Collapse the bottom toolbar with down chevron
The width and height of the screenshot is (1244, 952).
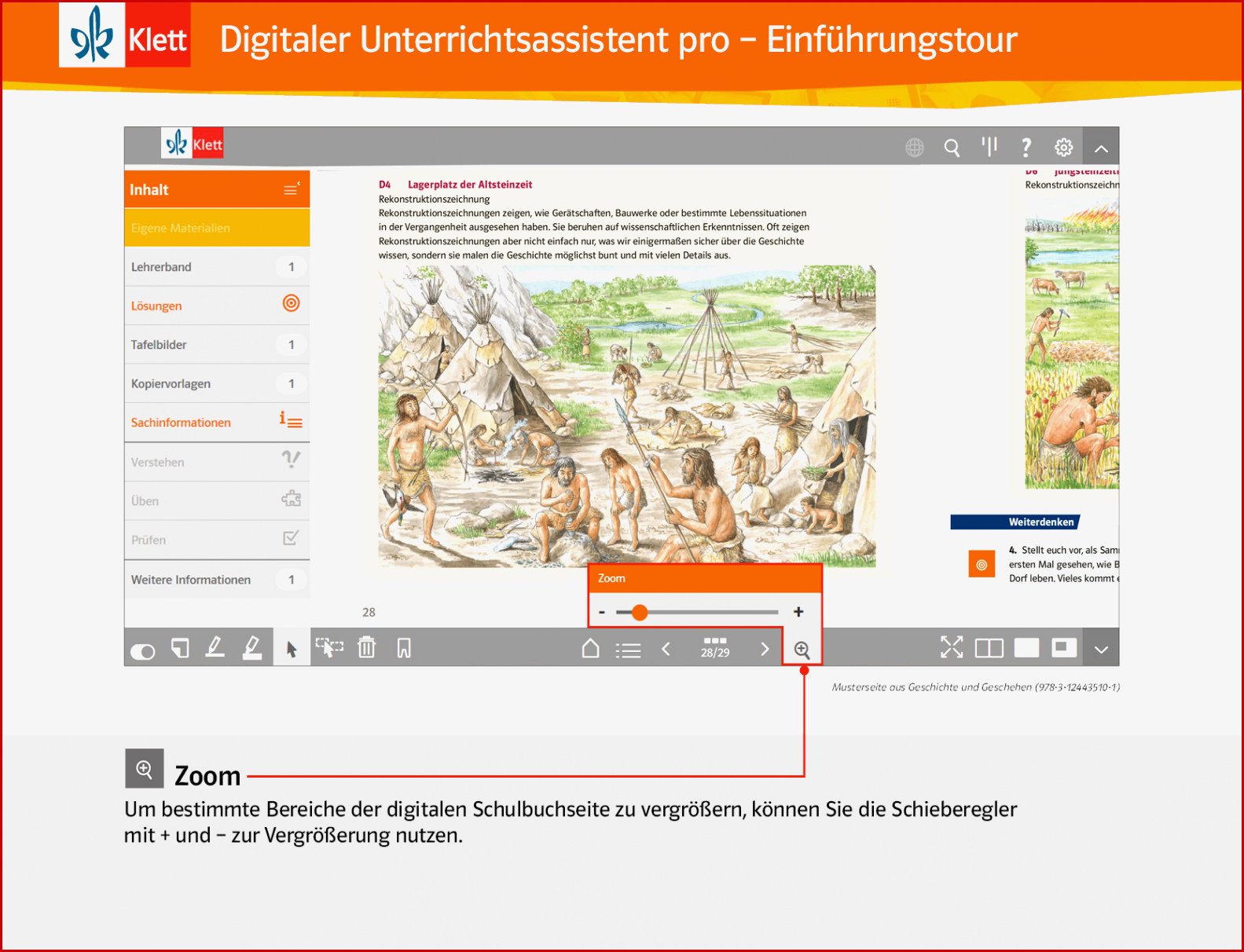click(x=1101, y=649)
